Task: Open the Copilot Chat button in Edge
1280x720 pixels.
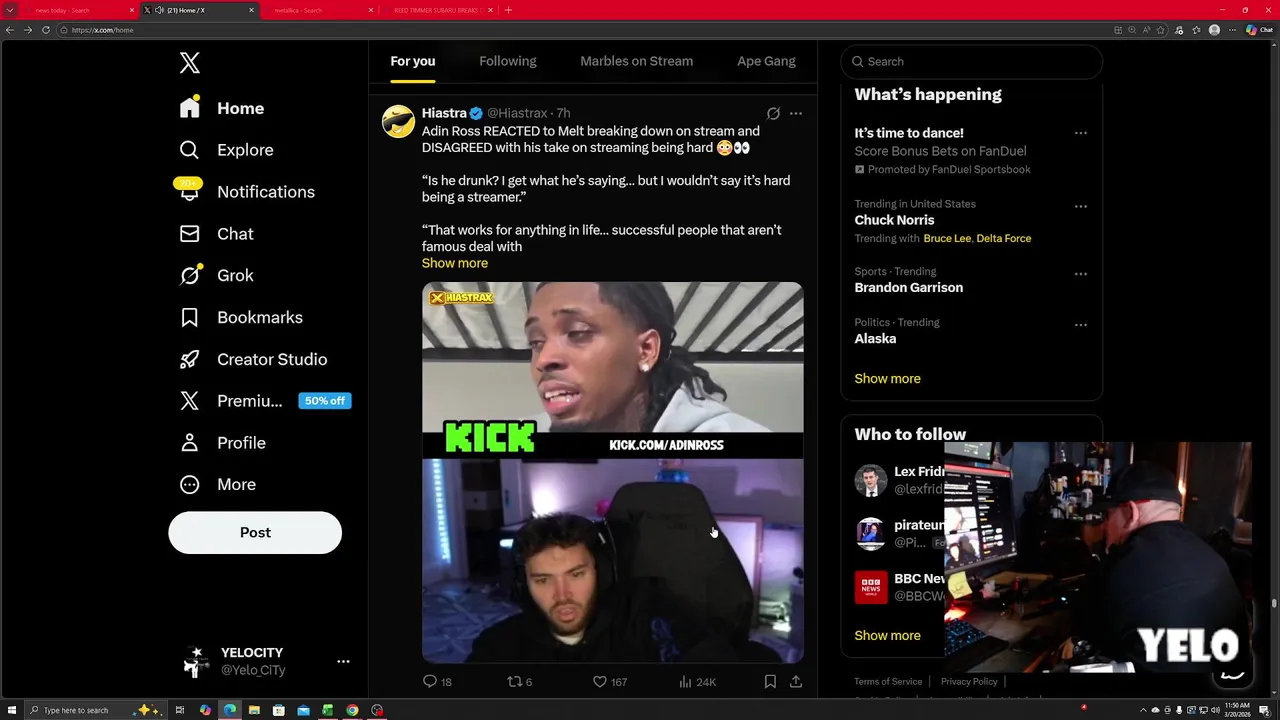Action: click(x=1259, y=30)
